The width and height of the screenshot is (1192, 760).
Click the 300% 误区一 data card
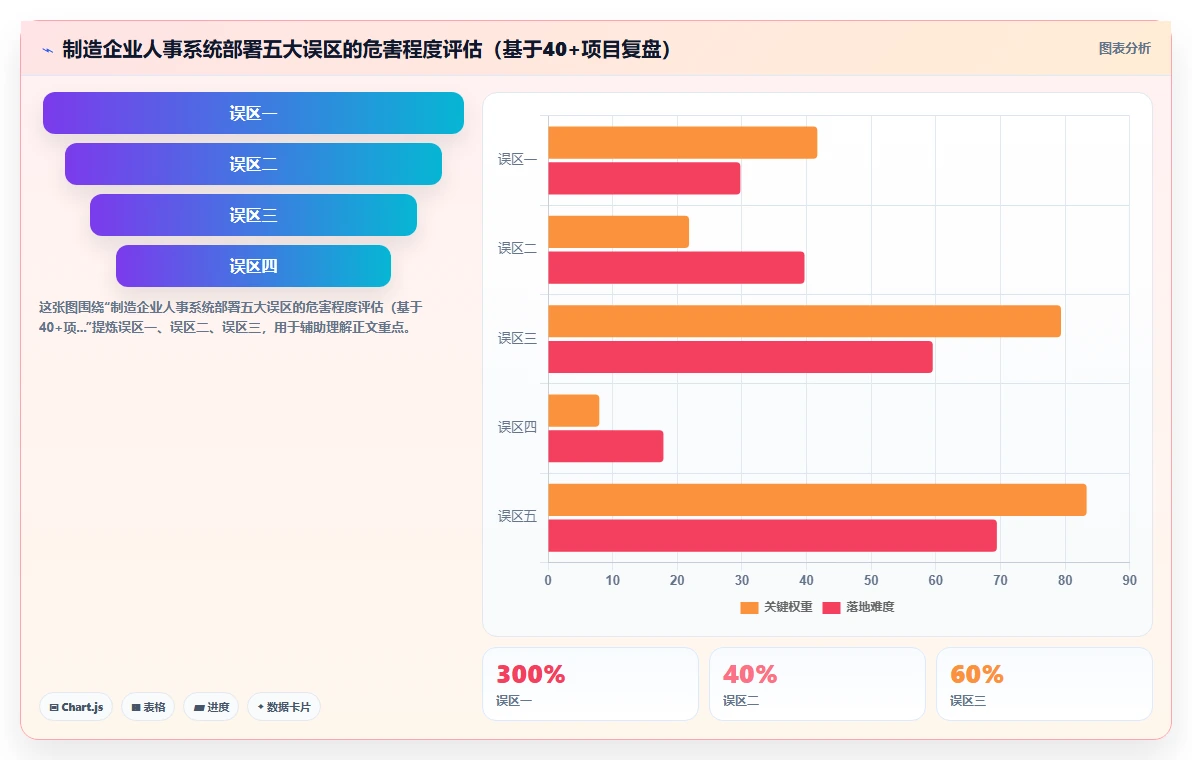(x=590, y=684)
